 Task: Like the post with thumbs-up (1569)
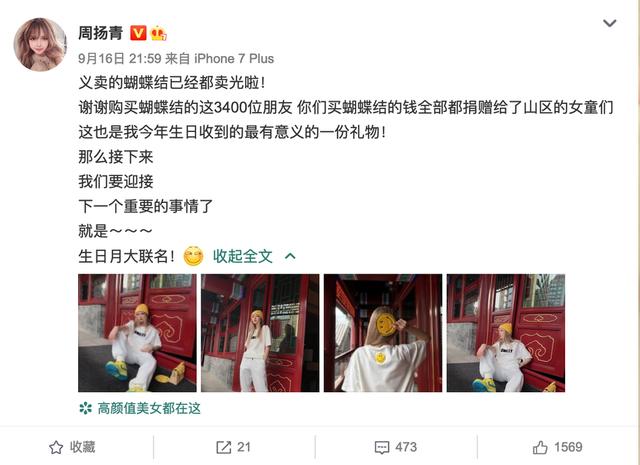557,447
